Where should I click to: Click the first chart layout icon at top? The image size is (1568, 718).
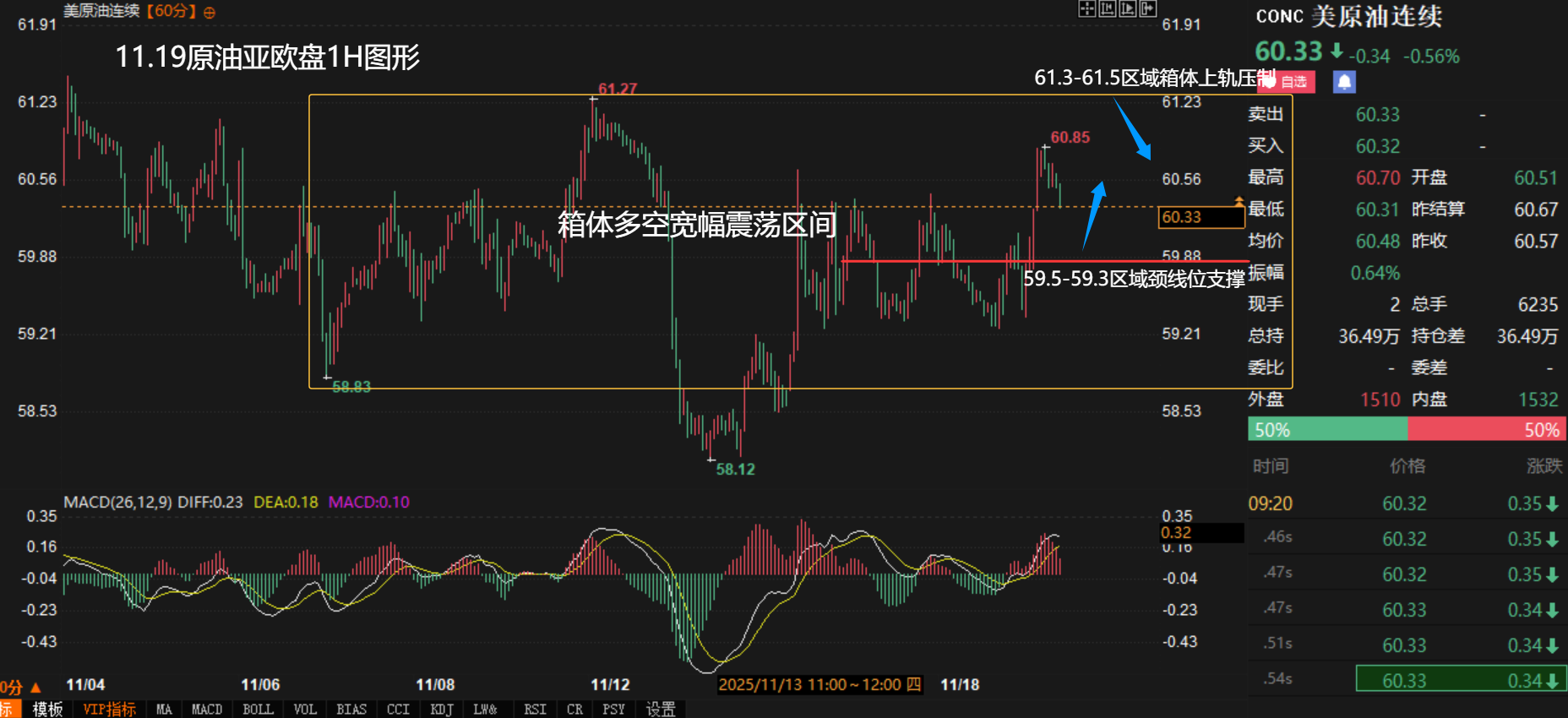[1086, 9]
